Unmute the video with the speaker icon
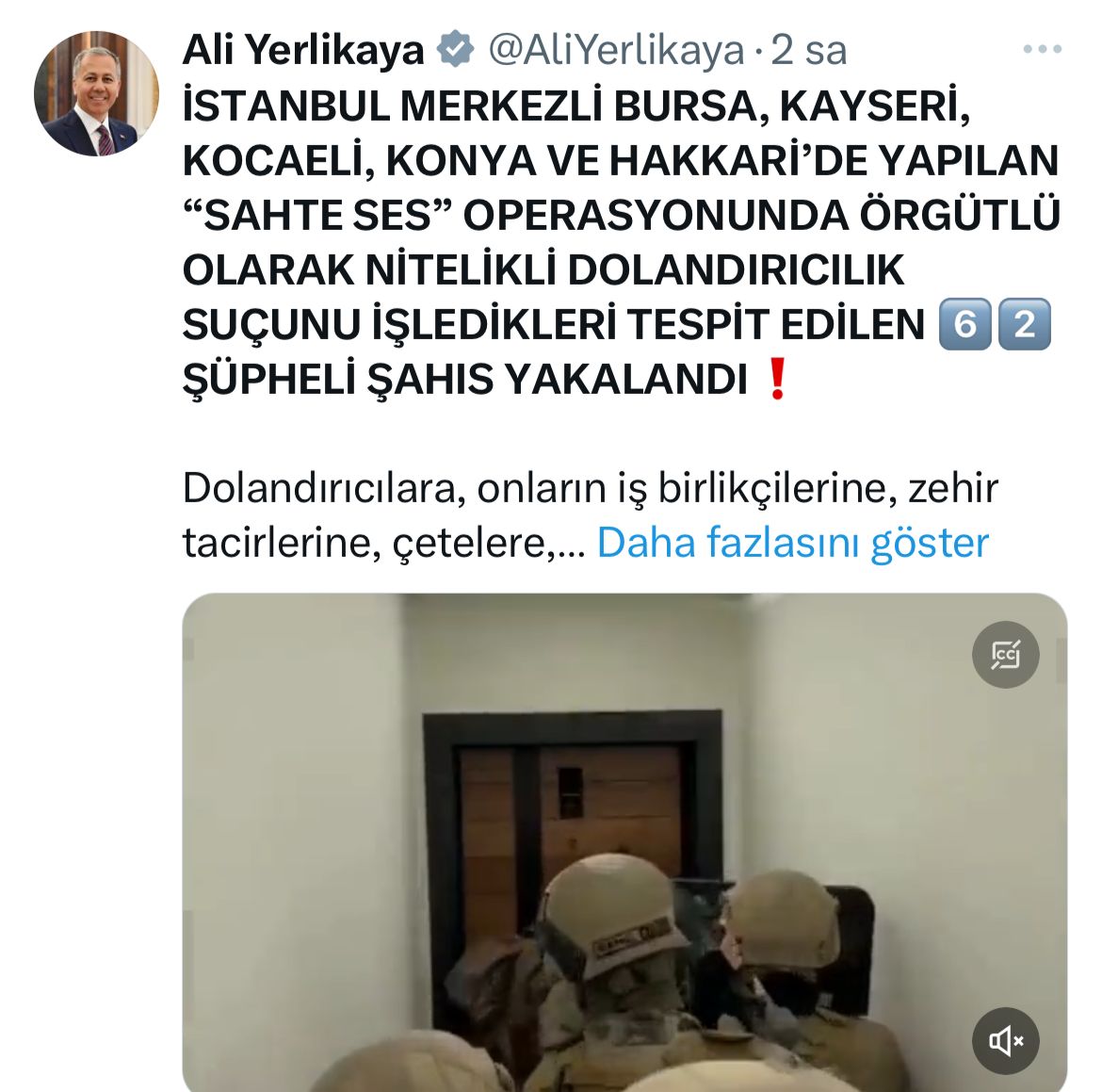Image resolution: width=1102 pixels, height=1092 pixels. (1005, 1041)
